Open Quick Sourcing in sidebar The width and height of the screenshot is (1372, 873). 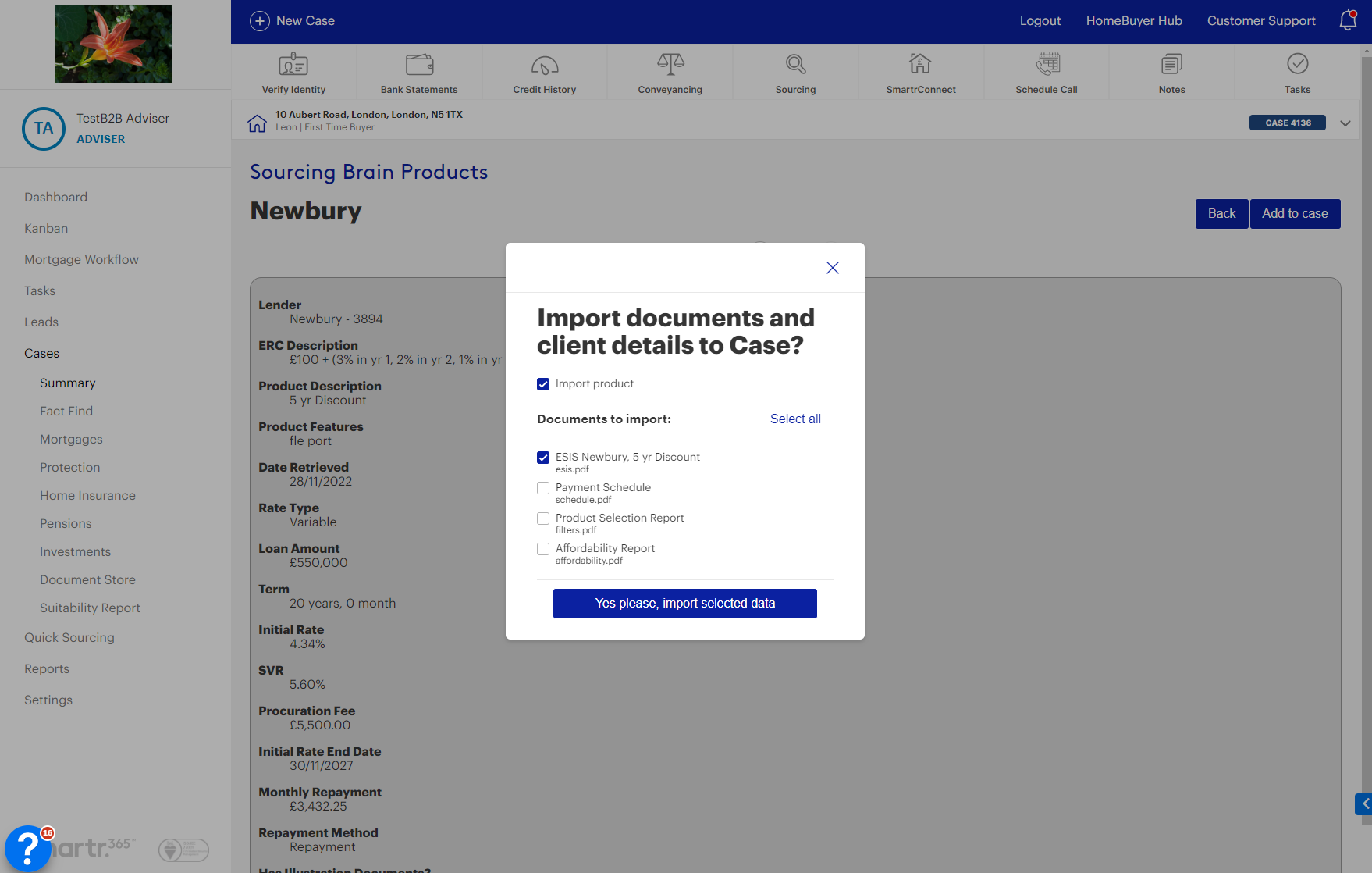tap(69, 637)
